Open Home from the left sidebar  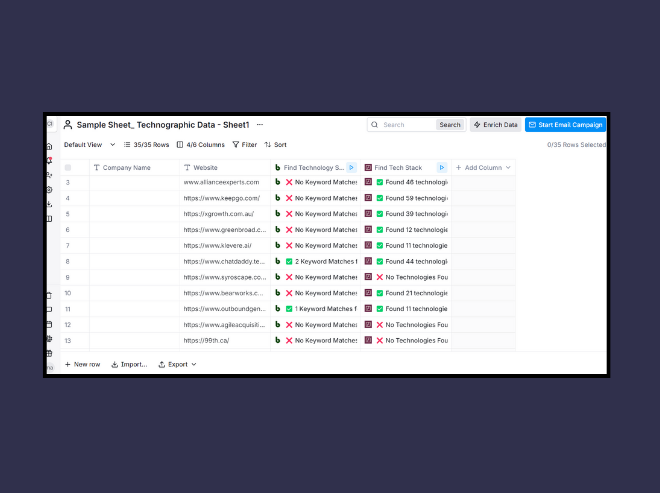pos(49,147)
